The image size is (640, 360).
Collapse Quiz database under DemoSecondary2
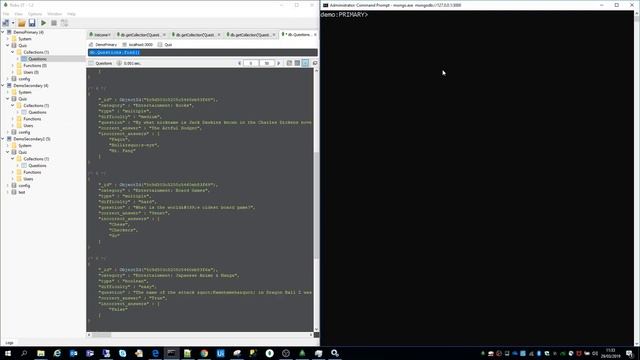tap(8, 152)
